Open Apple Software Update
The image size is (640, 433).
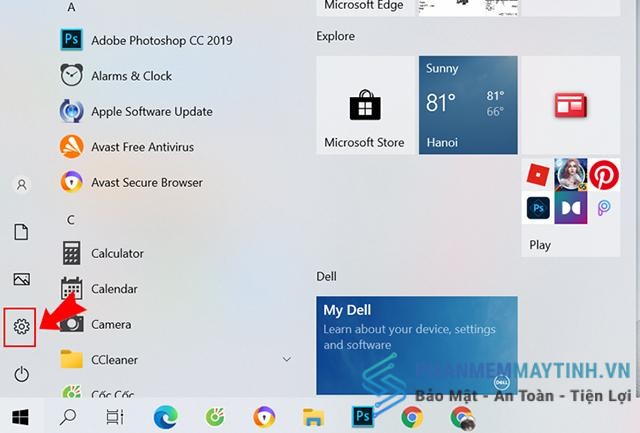click(136, 111)
